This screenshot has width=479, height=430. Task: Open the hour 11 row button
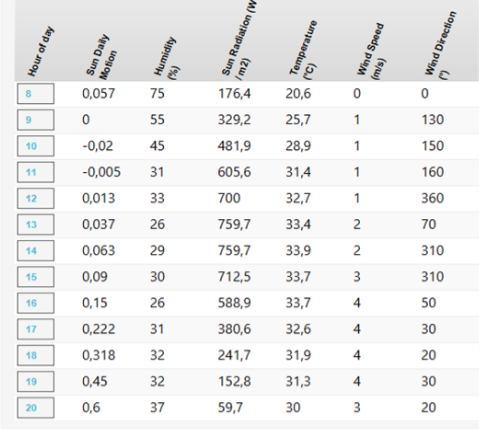[x=36, y=172]
